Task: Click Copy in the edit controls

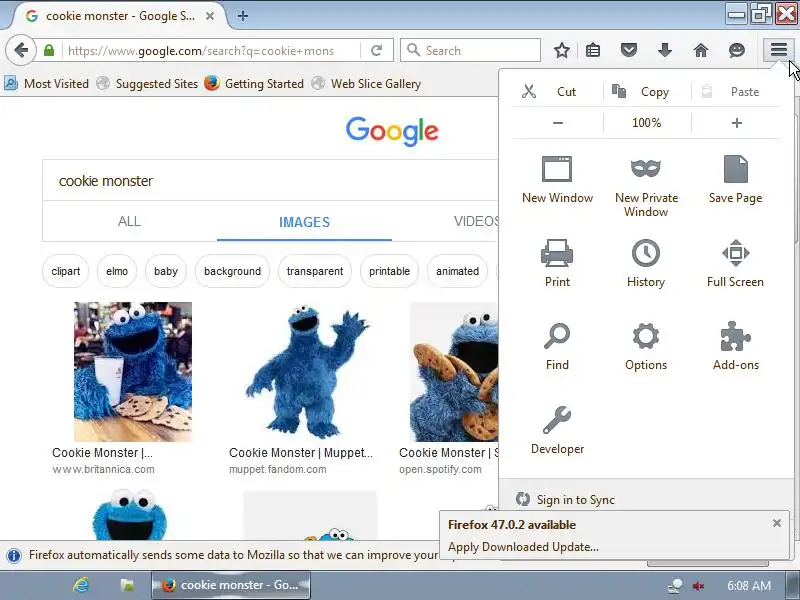Action: [647, 92]
